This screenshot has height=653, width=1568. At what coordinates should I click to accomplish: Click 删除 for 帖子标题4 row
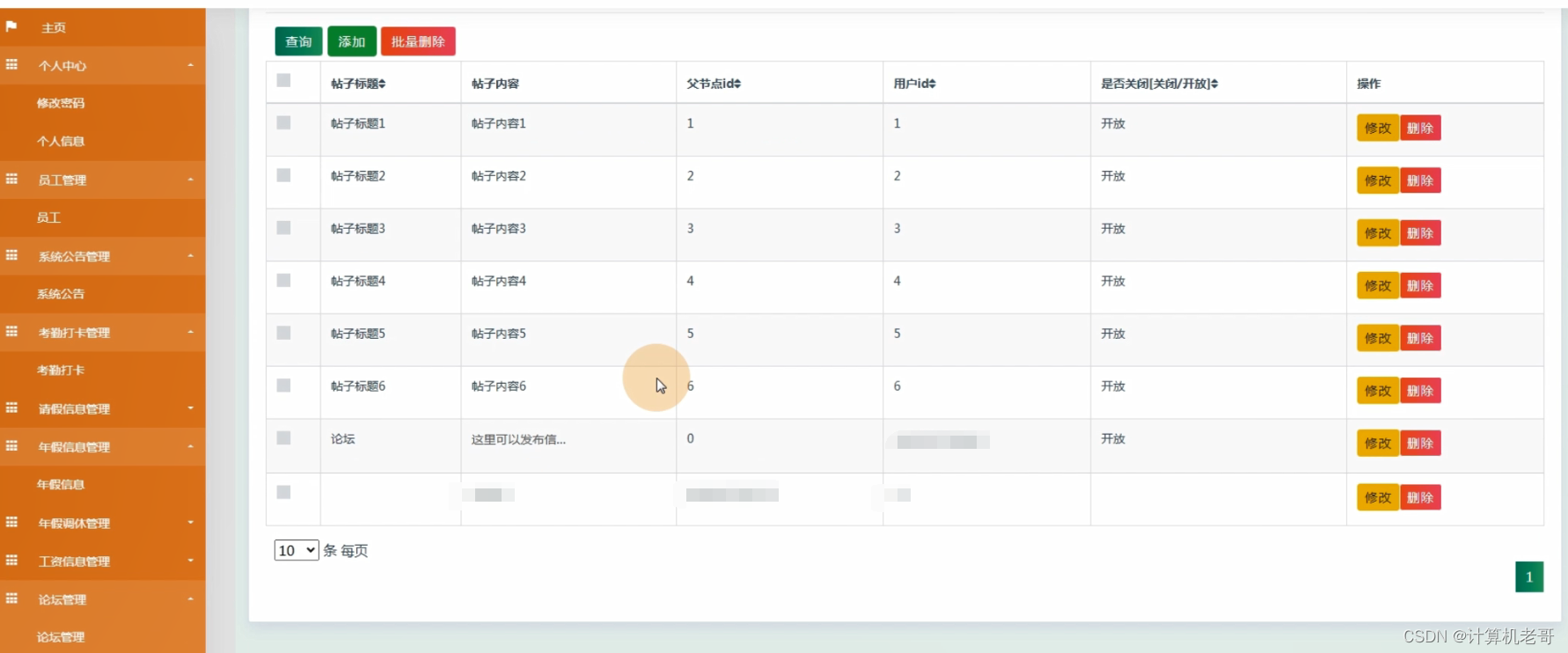[x=1420, y=286]
